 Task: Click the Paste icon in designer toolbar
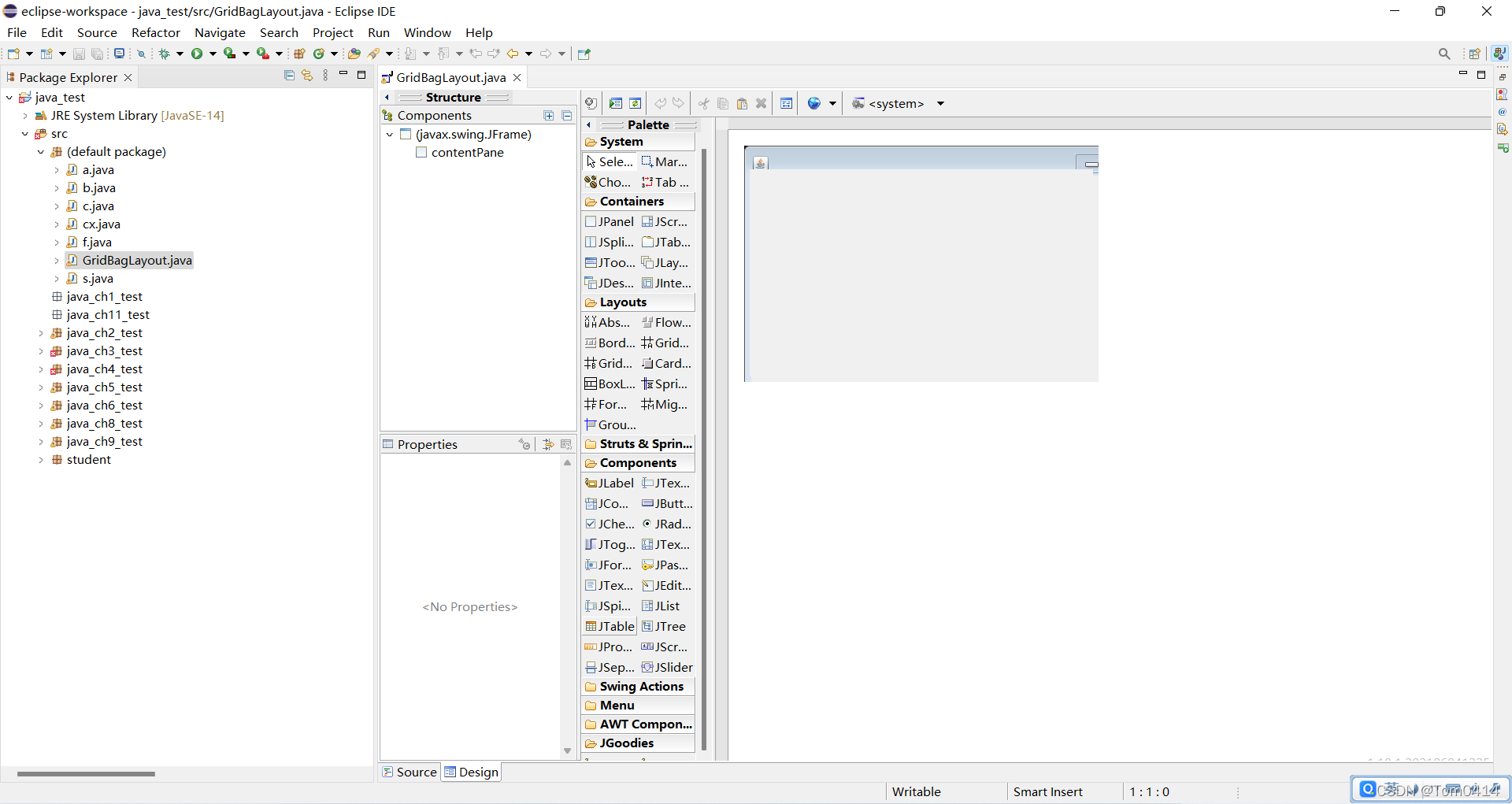[x=742, y=103]
